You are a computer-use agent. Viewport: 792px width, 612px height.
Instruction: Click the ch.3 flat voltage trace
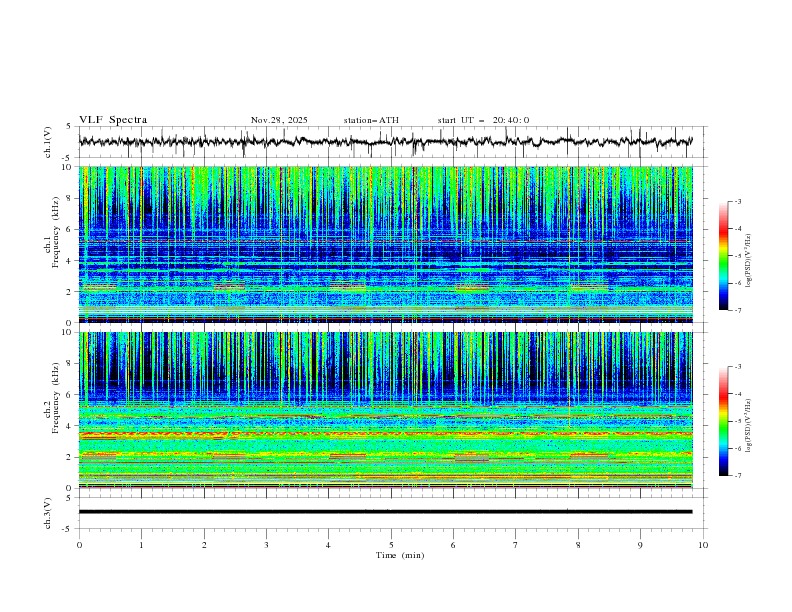tap(385, 512)
